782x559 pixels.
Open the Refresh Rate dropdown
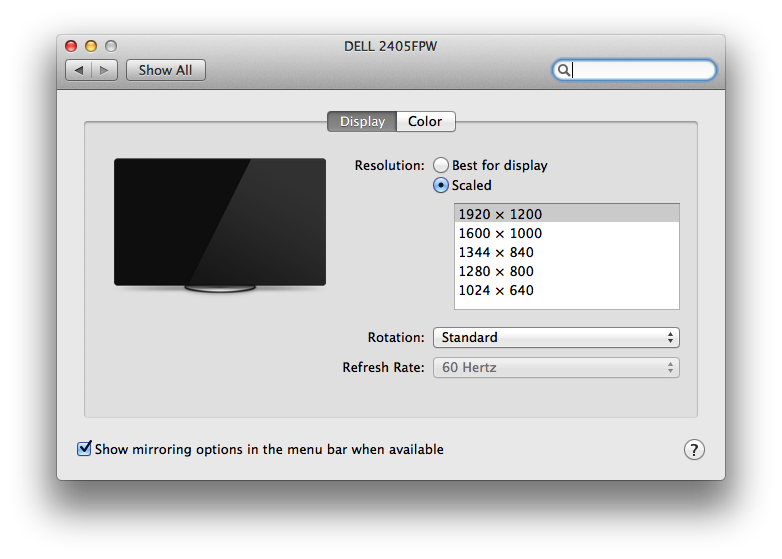pyautogui.click(x=556, y=368)
